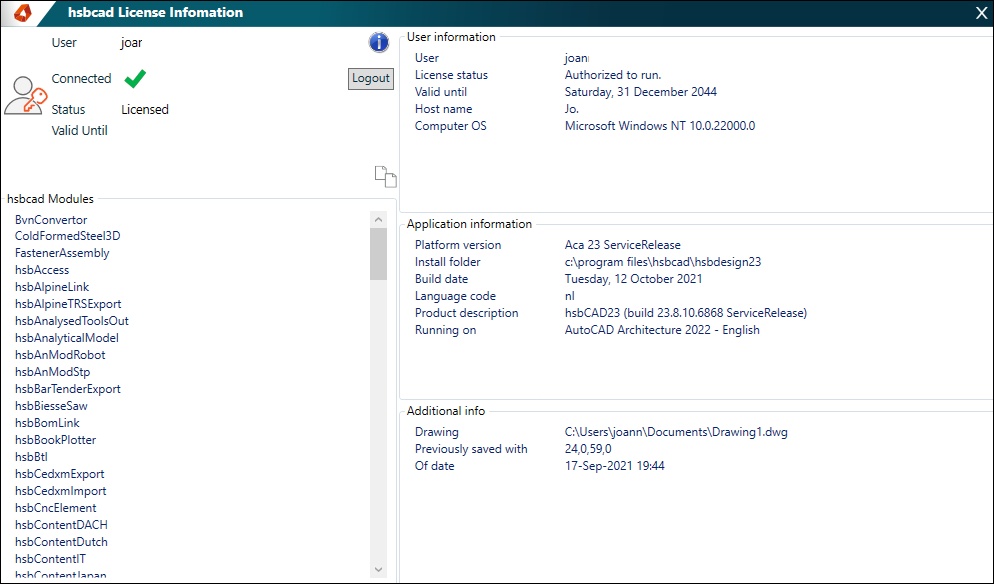Select hsbAlpineLink module

pyautogui.click(x=52, y=287)
